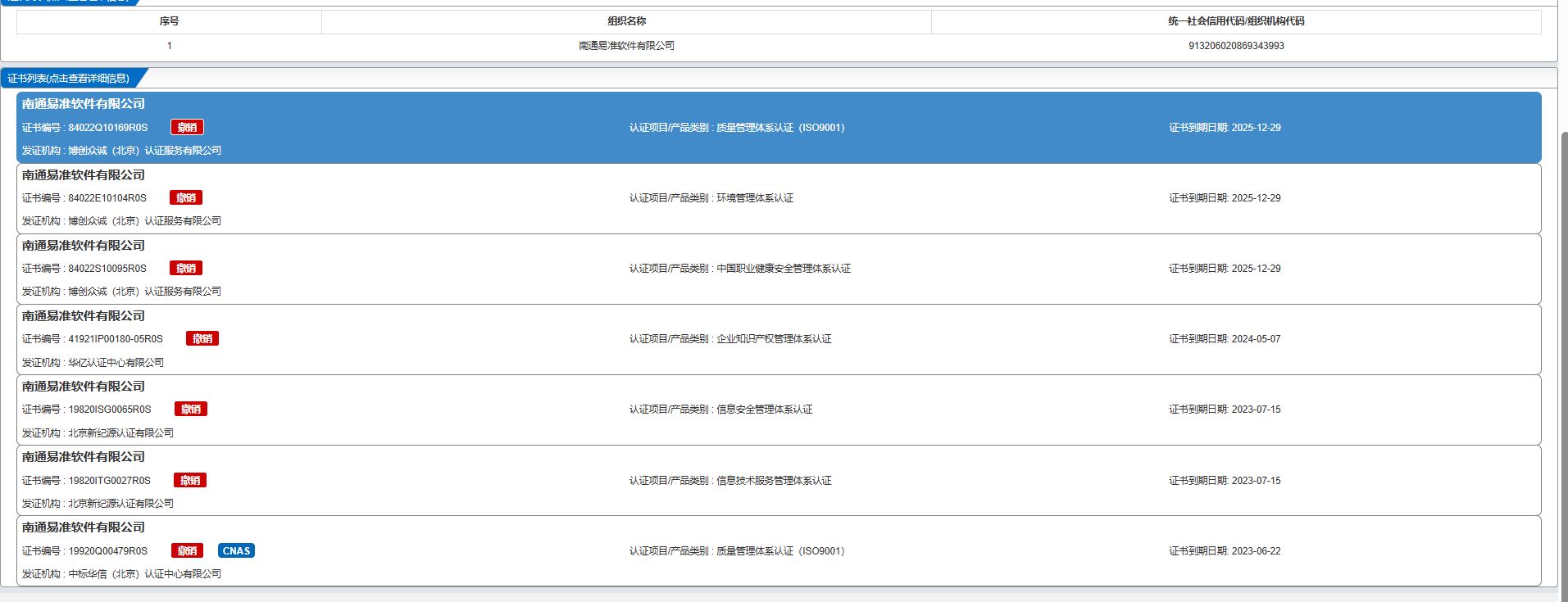The height and width of the screenshot is (602, 1568).
Task: Click the credit code 913206020869343993
Action: (1236, 46)
